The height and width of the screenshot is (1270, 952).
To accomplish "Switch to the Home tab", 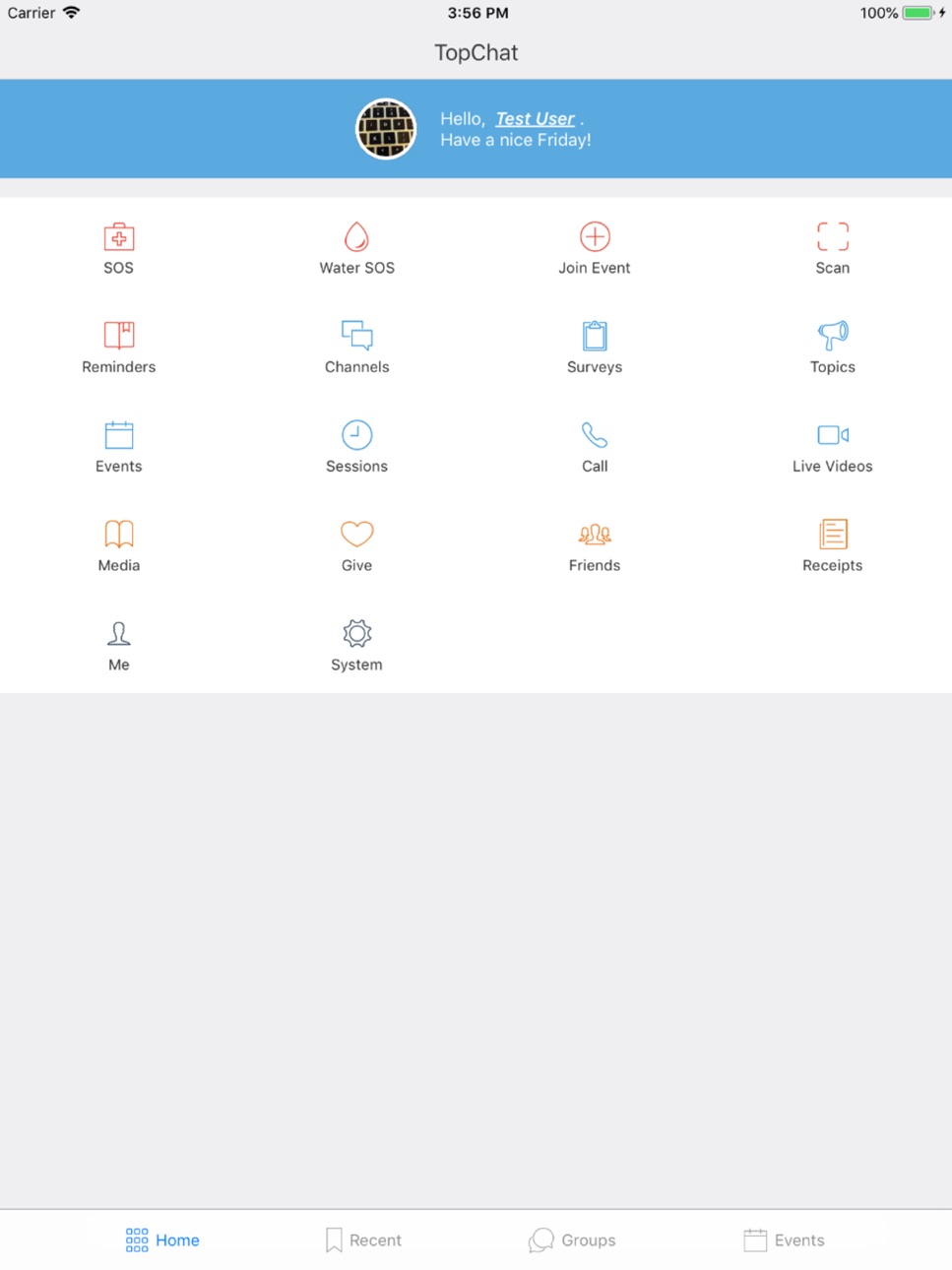I will click(162, 1240).
